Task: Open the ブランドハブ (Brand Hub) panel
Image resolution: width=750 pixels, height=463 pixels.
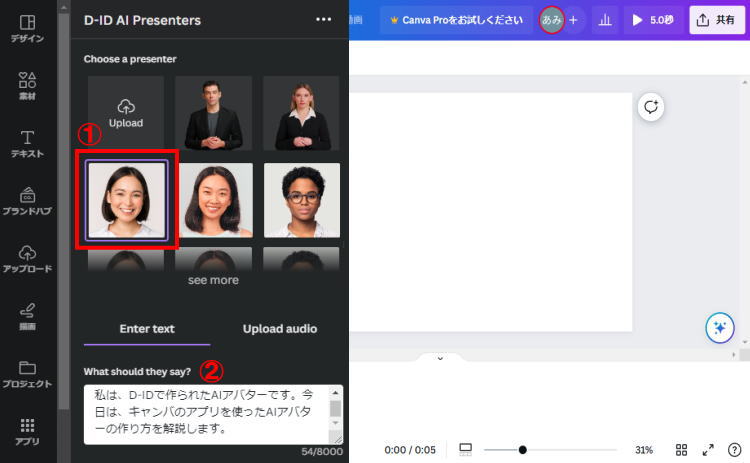Action: 27,201
